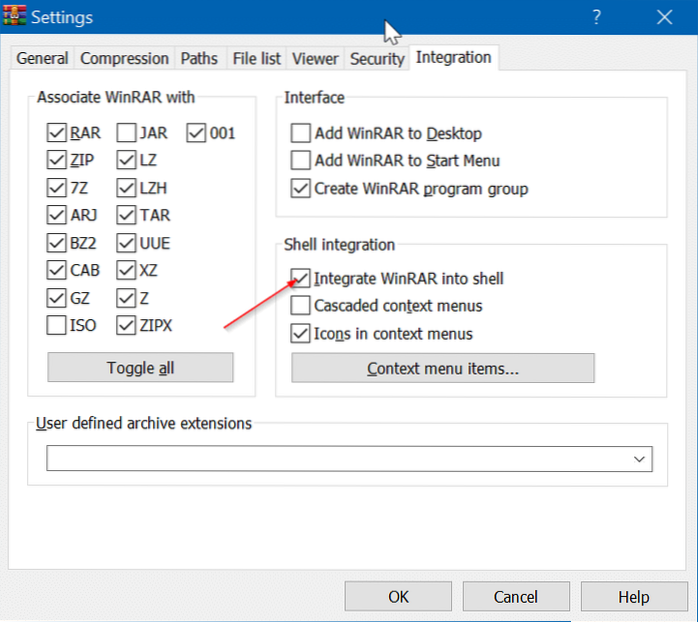Confirm settings with OK button

pyautogui.click(x=398, y=597)
